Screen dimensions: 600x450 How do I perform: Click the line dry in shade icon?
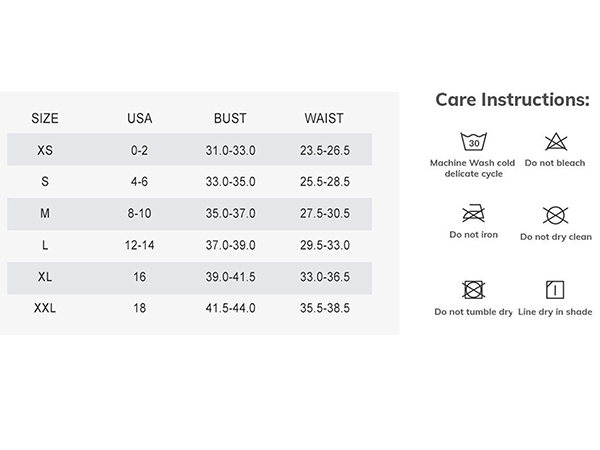tap(555, 290)
